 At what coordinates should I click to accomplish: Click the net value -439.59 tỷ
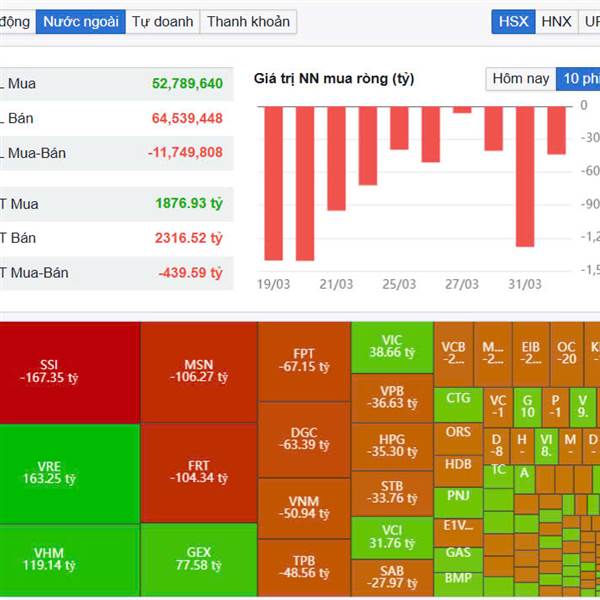[190, 273]
